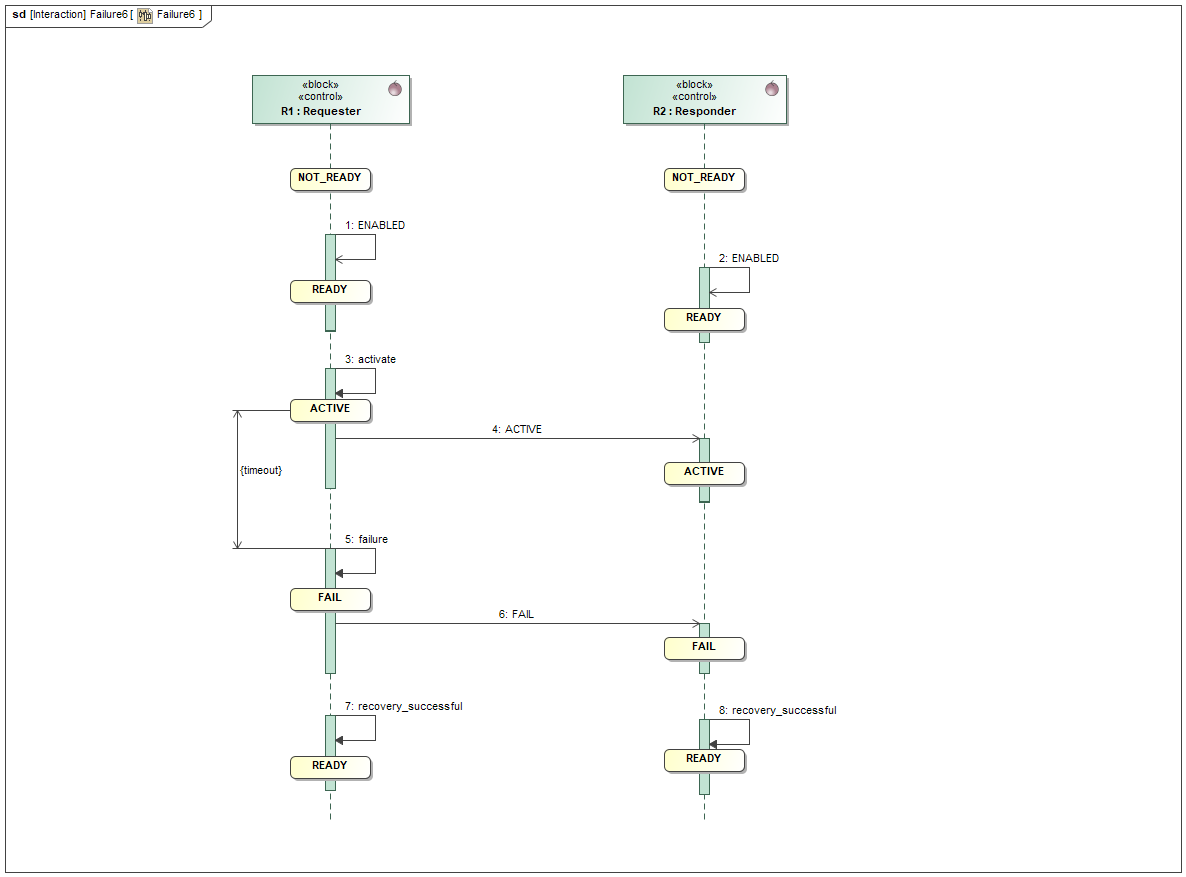Select the ACTIVE state on Requester lifeline
Screen dimensions: 1186x877
[x=330, y=409]
